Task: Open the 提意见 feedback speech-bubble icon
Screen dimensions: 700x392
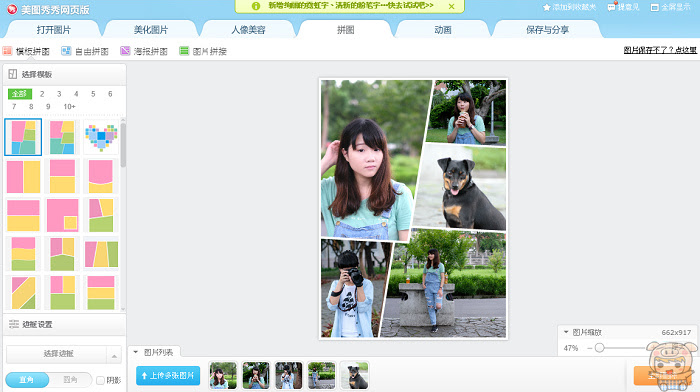Action: pos(612,7)
